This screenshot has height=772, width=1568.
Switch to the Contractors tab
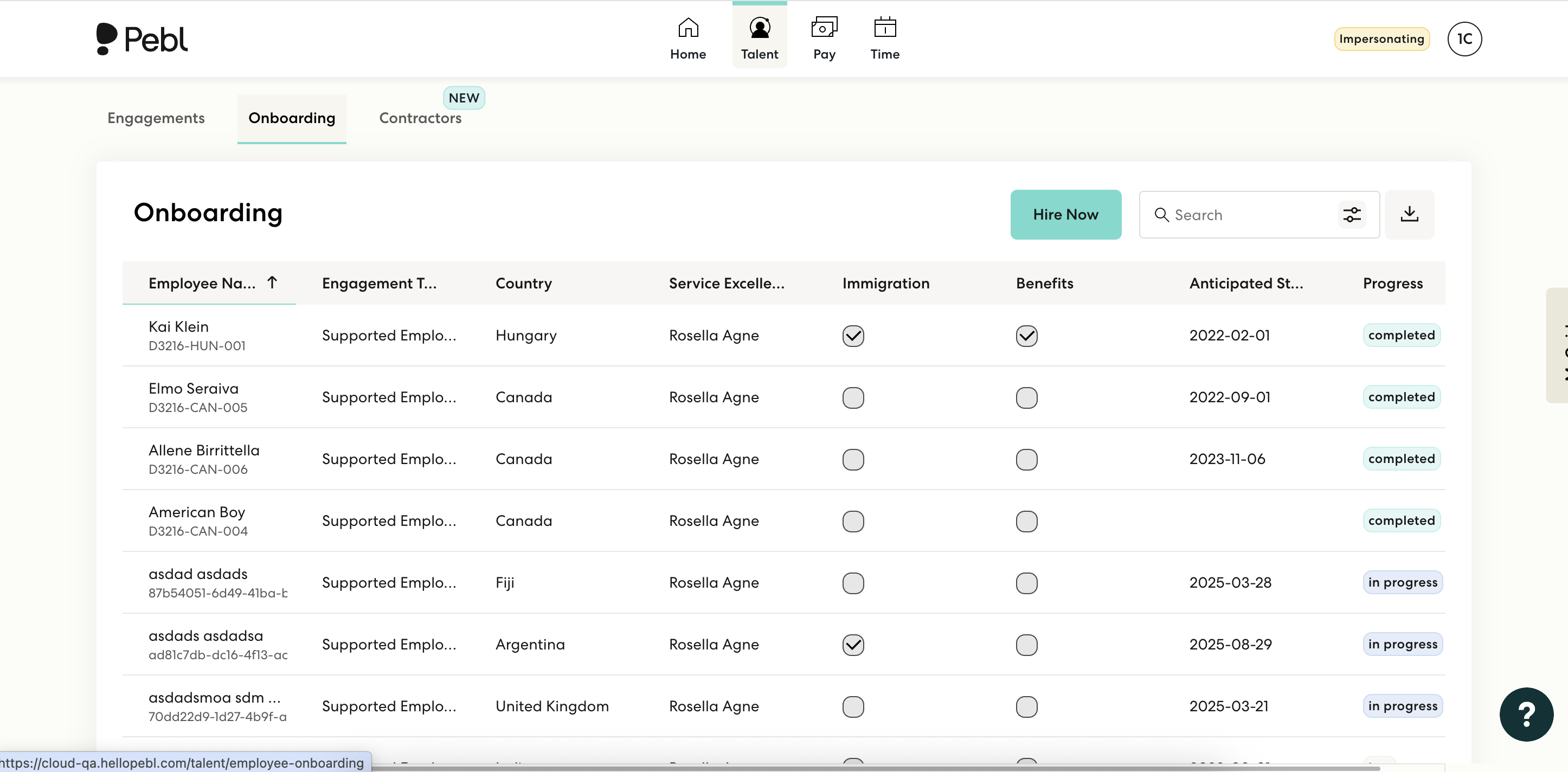420,118
